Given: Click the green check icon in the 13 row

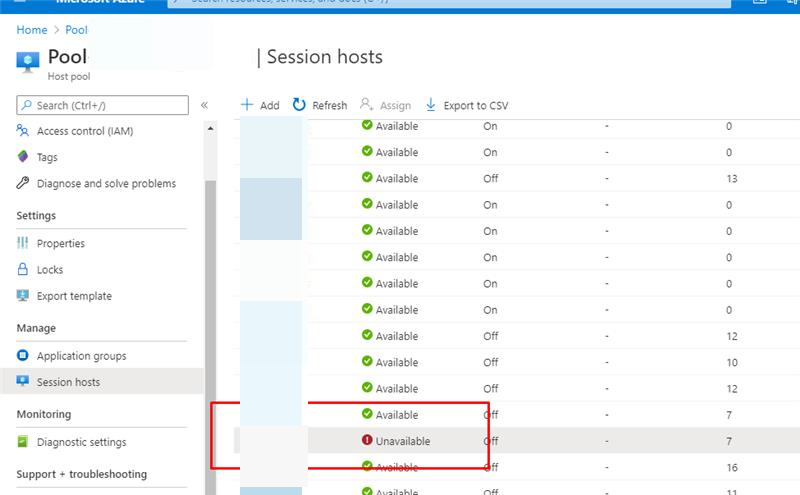Looking at the screenshot, I should coord(367,177).
